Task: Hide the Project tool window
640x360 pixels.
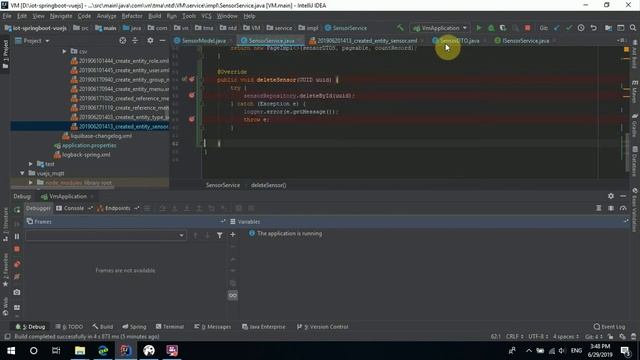Action: pyautogui.click(x=162, y=40)
